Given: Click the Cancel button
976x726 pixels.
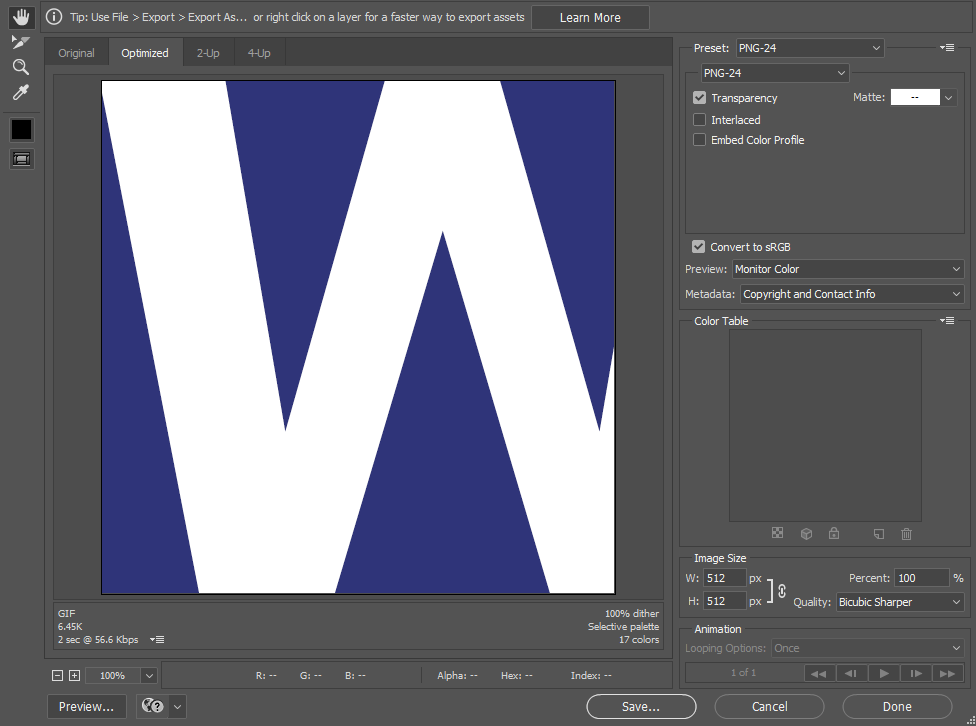Looking at the screenshot, I should [x=769, y=707].
